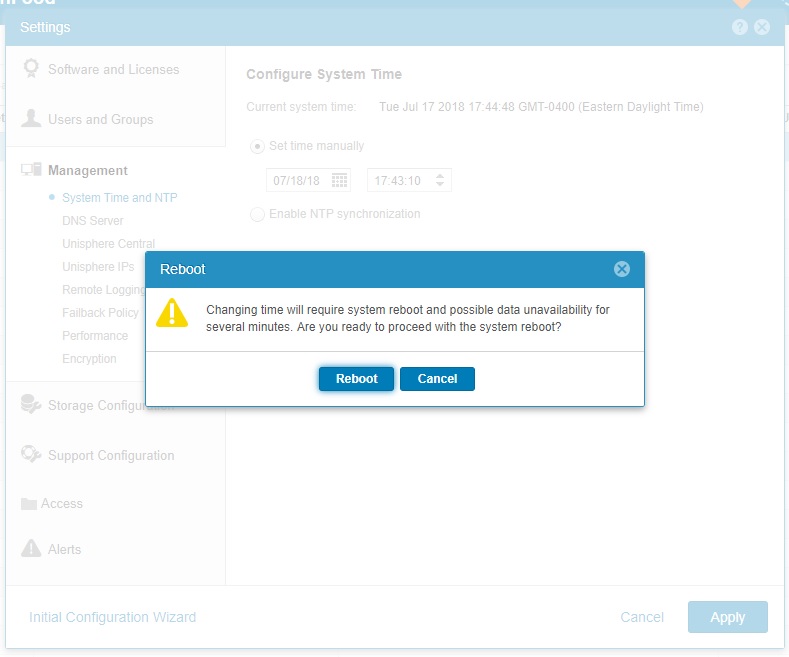Open Software and Licenses section
The image size is (789, 657).
click(x=113, y=69)
